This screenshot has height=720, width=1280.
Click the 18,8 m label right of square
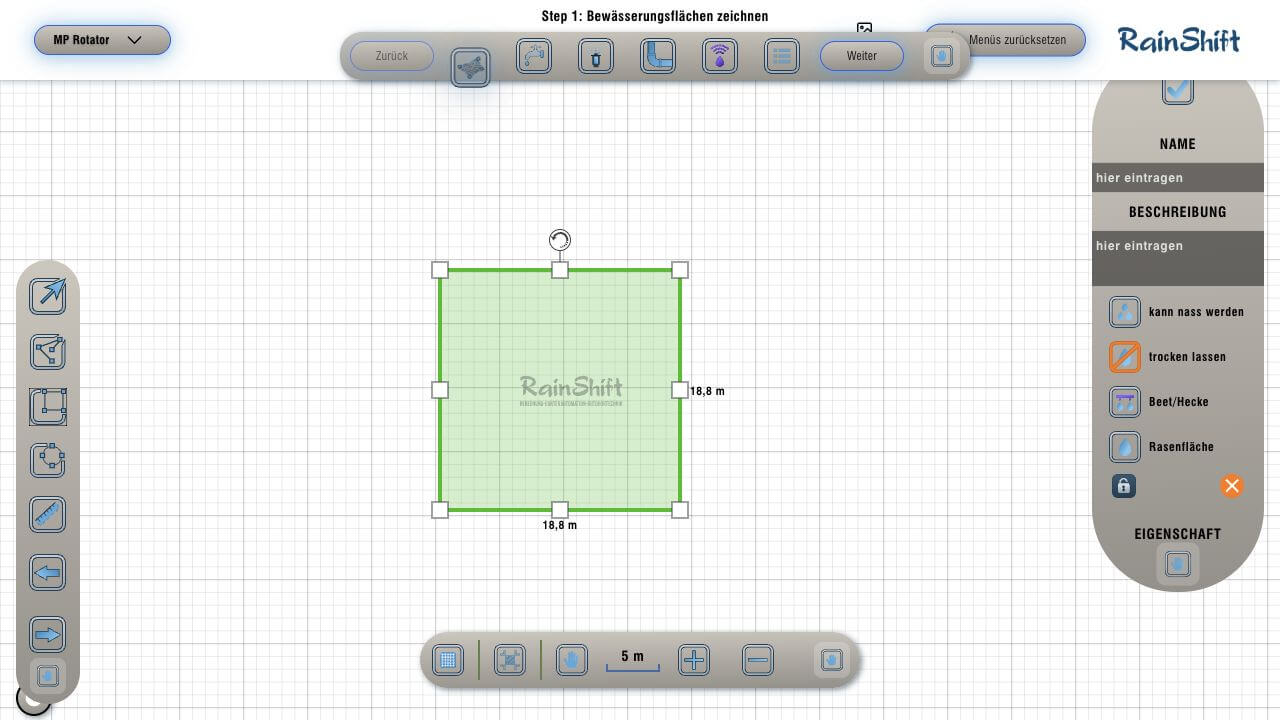[707, 391]
